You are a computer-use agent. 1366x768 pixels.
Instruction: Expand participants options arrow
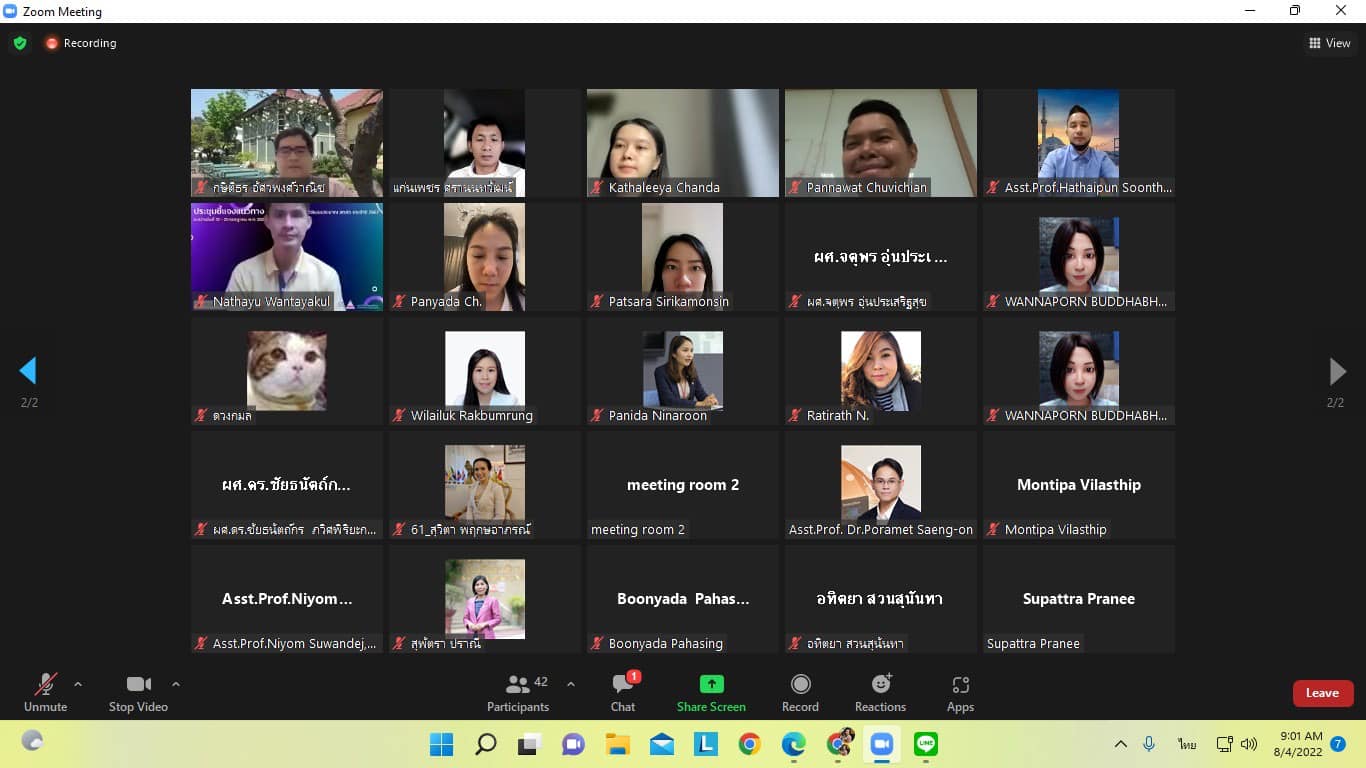571,684
